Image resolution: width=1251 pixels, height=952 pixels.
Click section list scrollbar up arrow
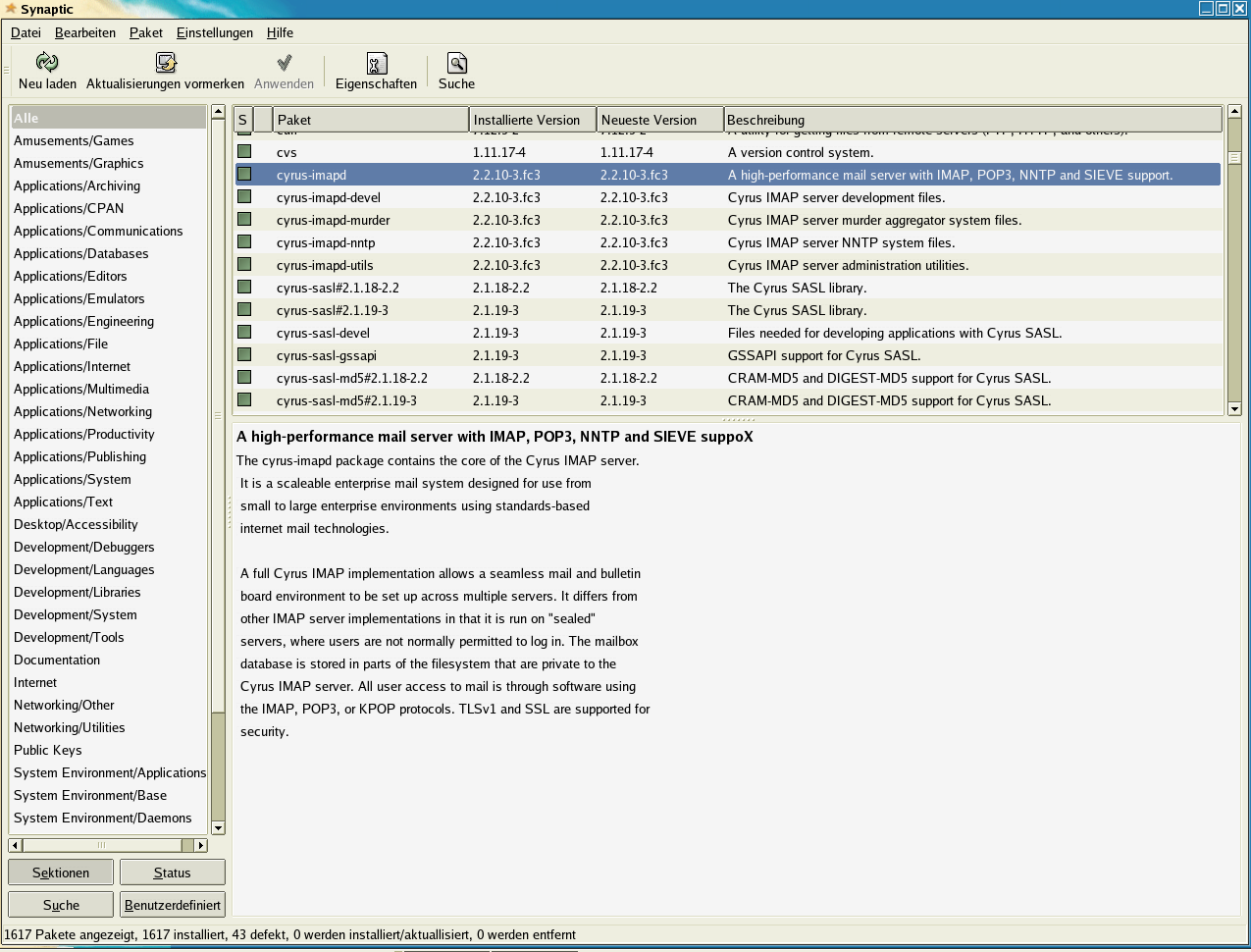coord(218,112)
